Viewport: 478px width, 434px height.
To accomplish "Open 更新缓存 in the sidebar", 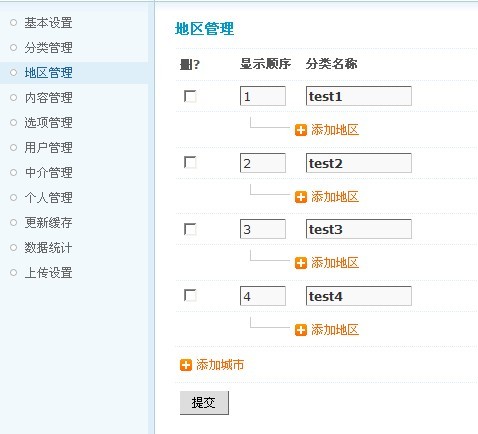I will click(48, 223).
